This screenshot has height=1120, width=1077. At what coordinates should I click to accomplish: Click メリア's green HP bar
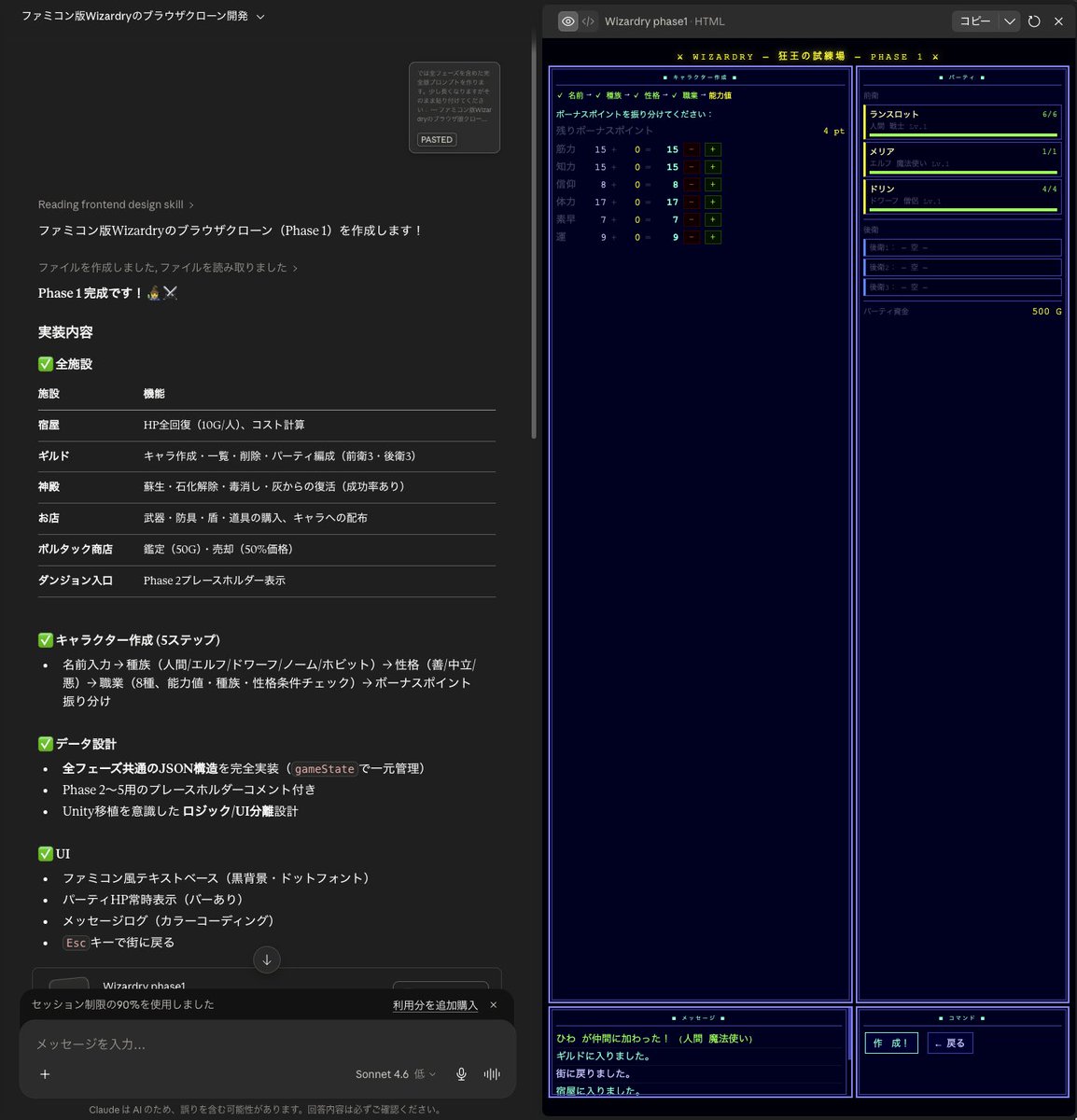coord(962,172)
